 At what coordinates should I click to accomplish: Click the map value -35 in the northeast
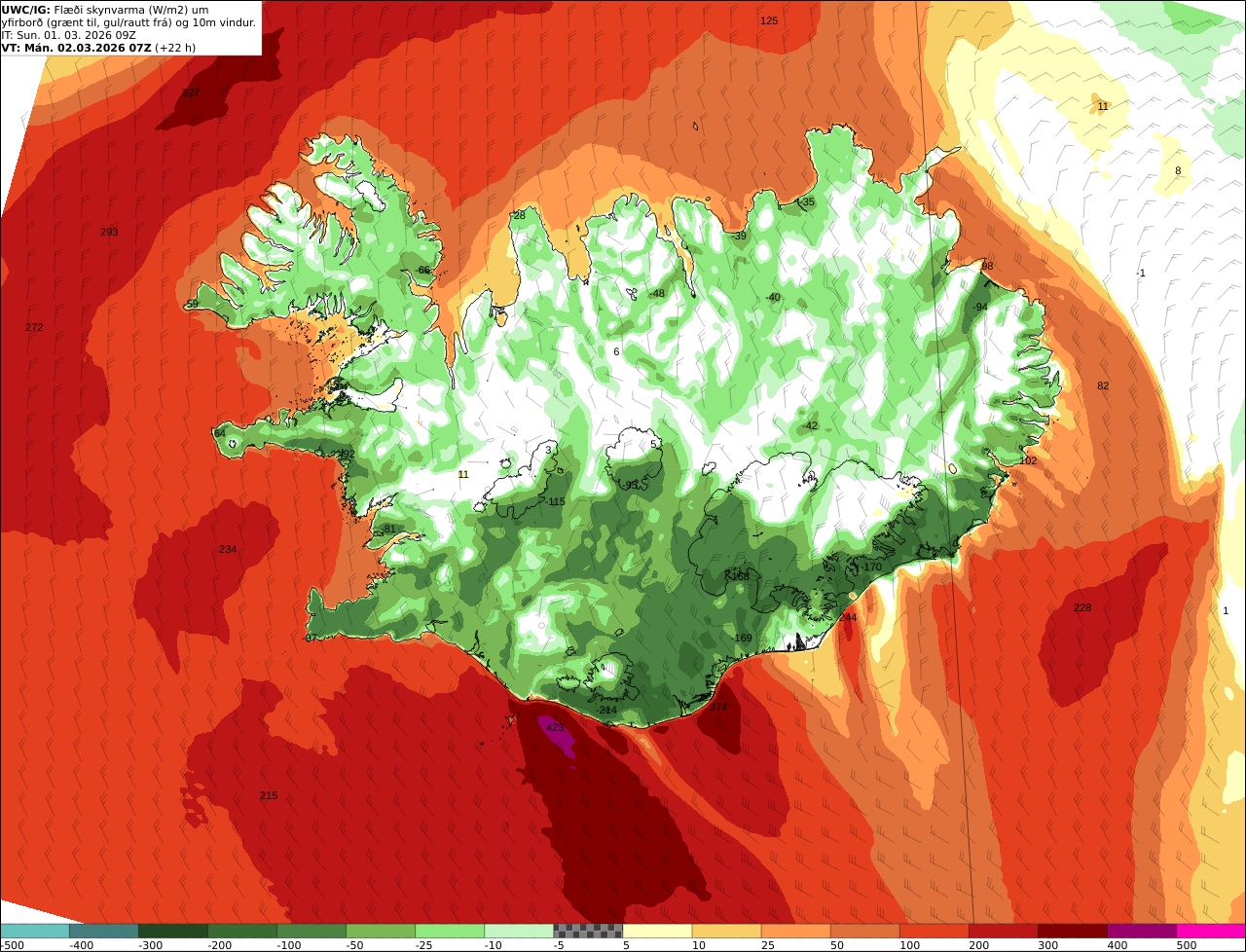pyautogui.click(x=807, y=202)
